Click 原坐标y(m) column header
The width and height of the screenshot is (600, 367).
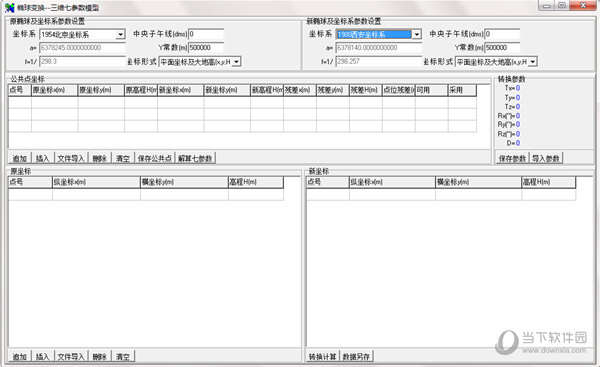click(101, 90)
